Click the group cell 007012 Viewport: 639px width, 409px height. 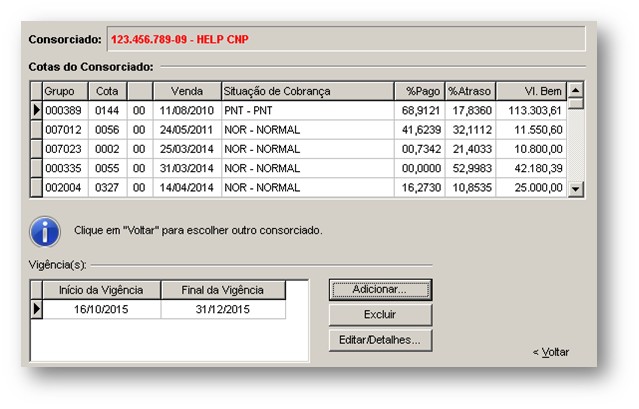click(x=65, y=130)
